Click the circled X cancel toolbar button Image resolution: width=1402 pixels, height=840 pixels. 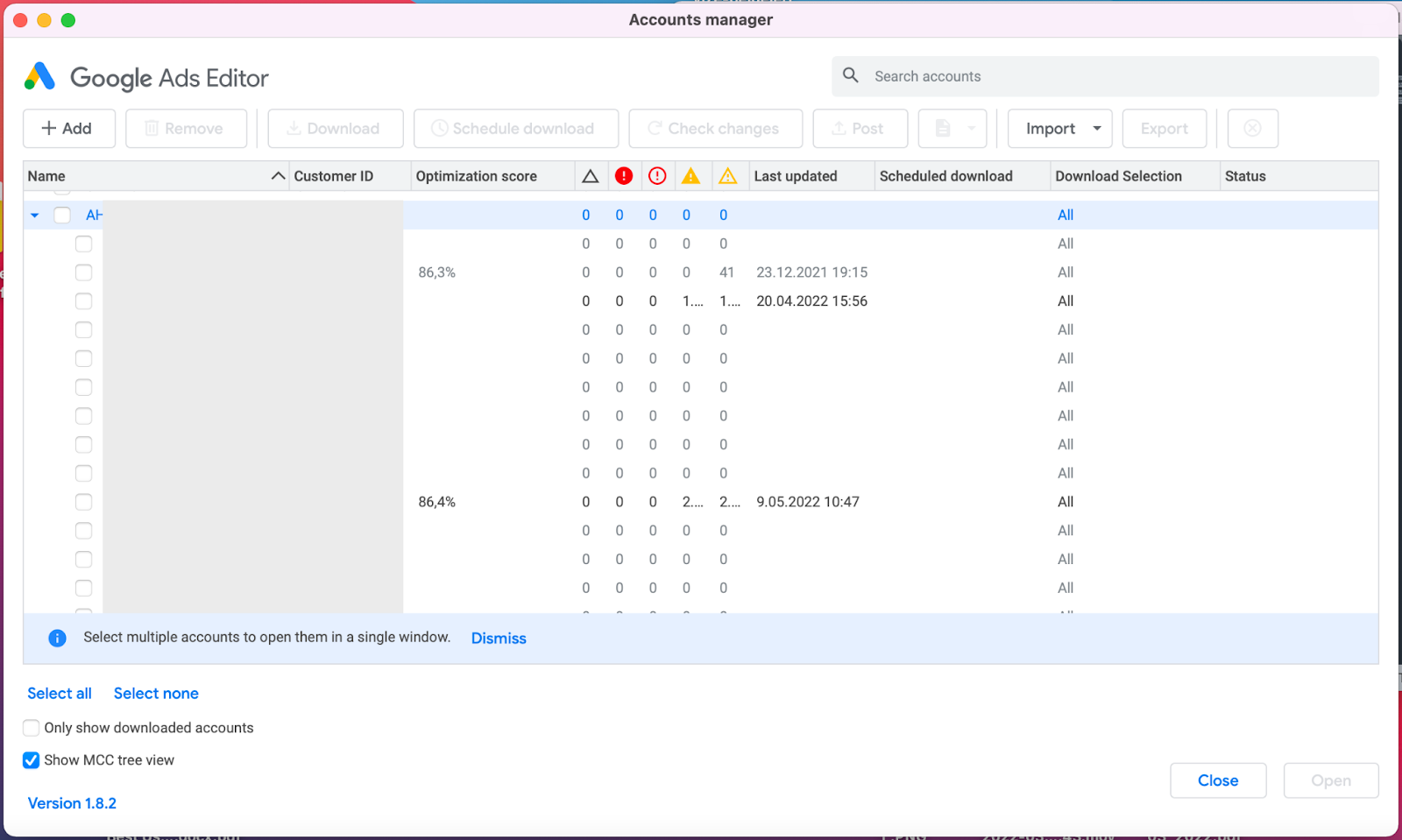click(1253, 129)
